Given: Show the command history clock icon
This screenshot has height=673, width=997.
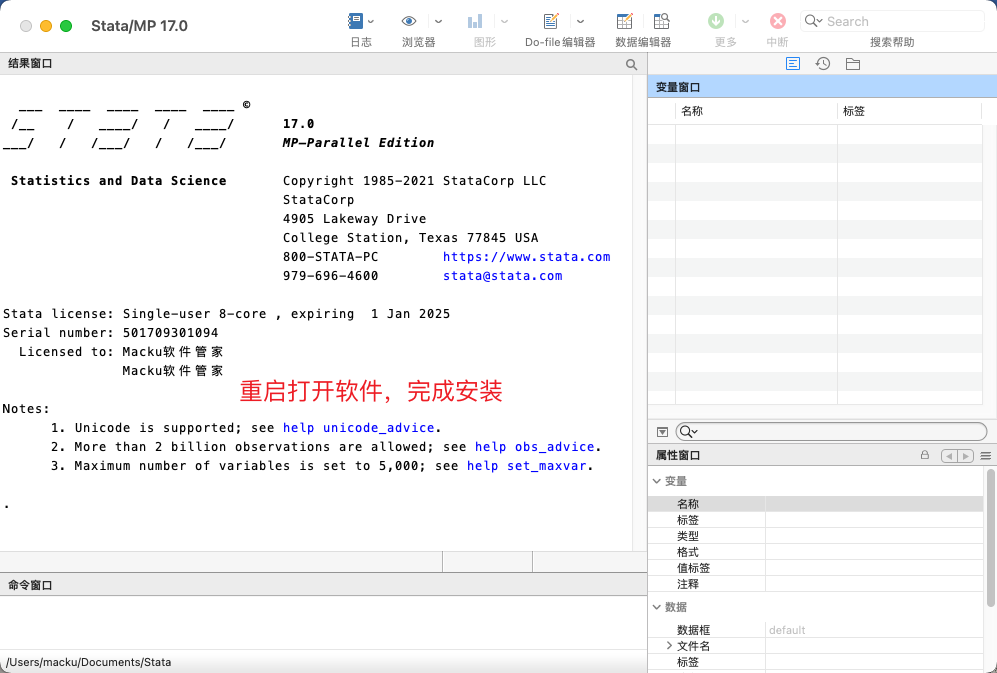Looking at the screenshot, I should [823, 64].
